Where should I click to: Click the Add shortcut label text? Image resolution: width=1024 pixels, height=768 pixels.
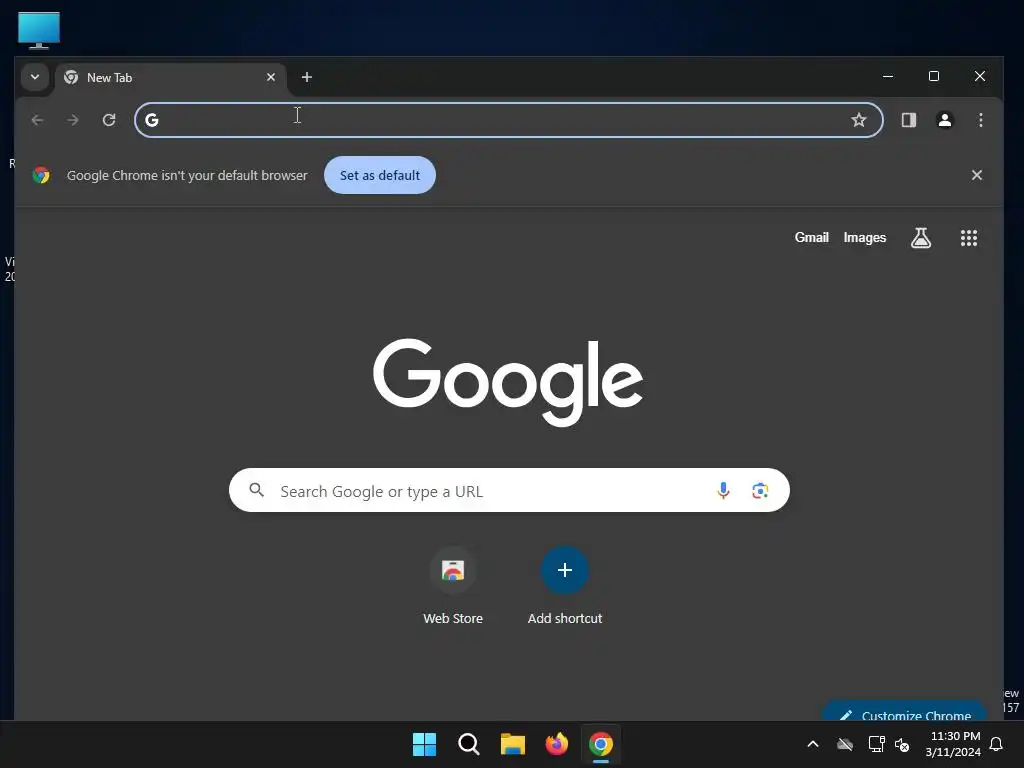(565, 618)
